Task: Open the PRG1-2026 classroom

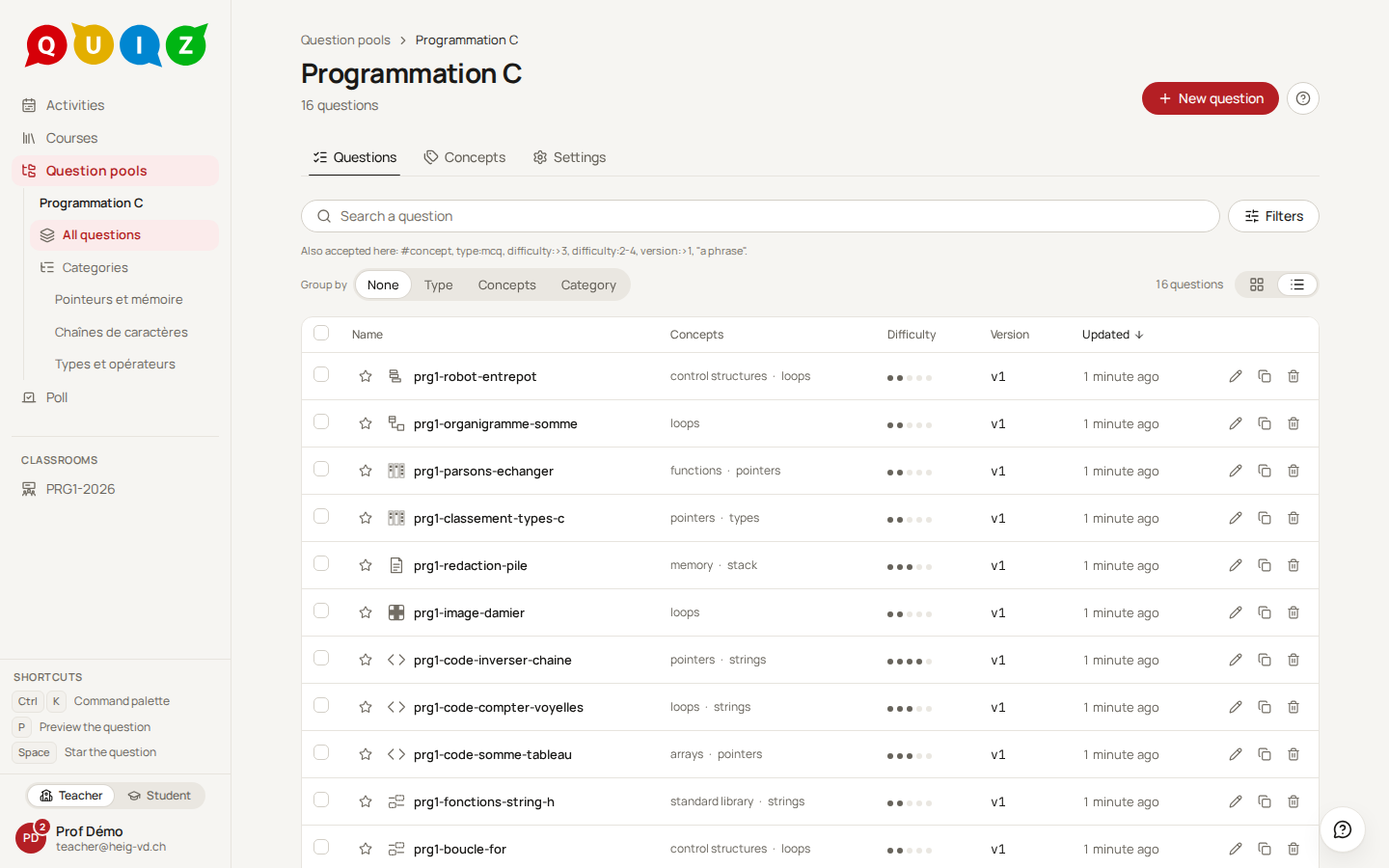Action: point(115,489)
